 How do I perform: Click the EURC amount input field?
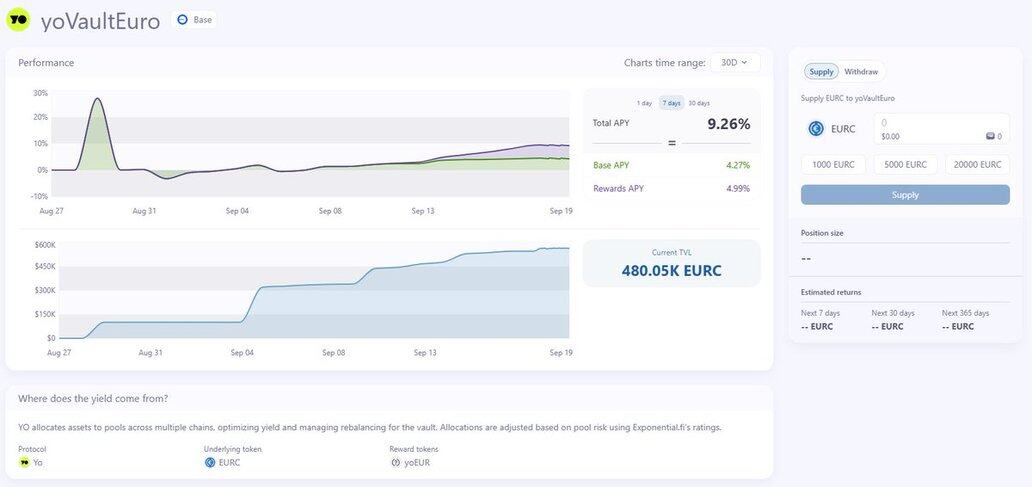tap(941, 128)
